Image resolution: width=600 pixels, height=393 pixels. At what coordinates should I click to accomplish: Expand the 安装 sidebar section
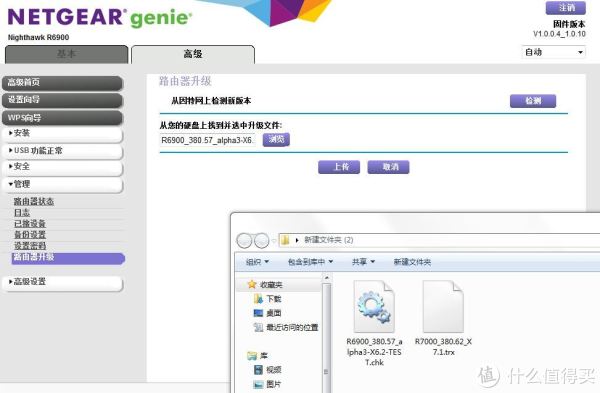pos(62,134)
